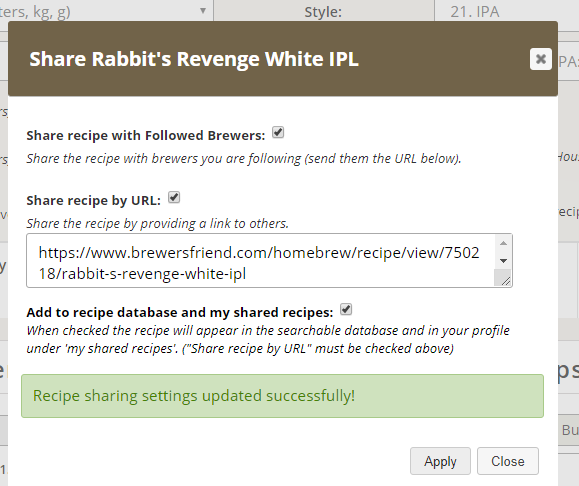Click the green success message banner
Image resolution: width=579 pixels, height=486 pixels.
click(x=282, y=396)
